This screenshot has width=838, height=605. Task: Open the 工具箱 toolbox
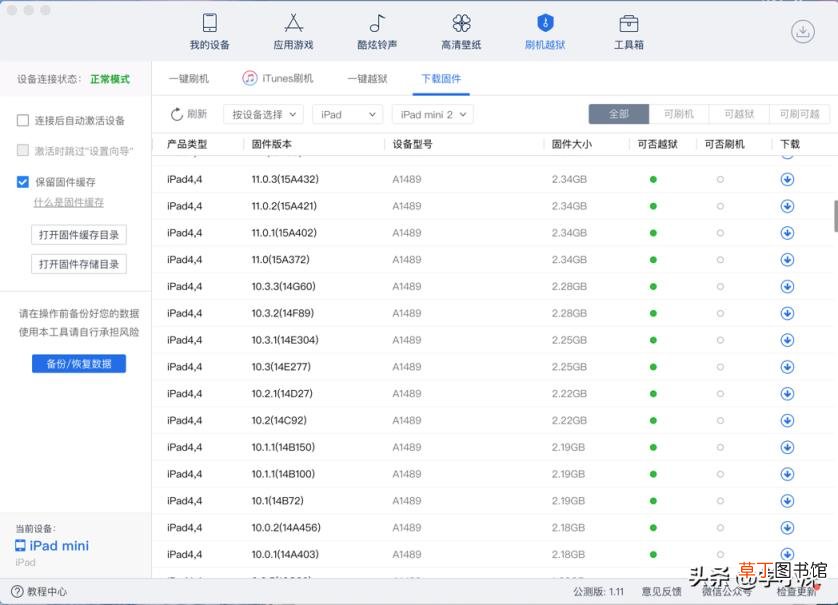[628, 32]
